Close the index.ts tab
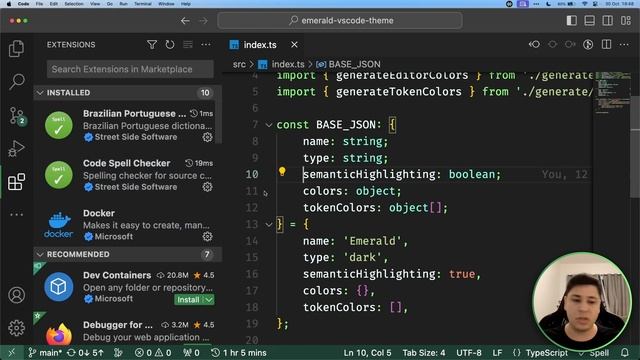 [294, 45]
